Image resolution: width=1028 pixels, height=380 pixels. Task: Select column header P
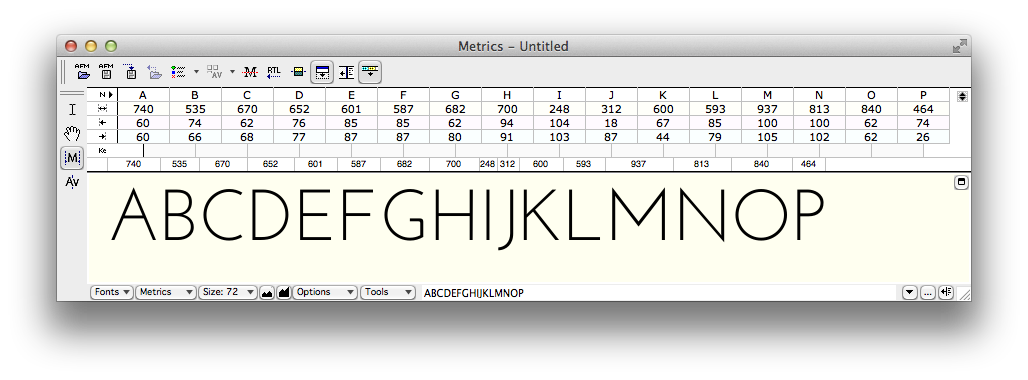pos(923,95)
